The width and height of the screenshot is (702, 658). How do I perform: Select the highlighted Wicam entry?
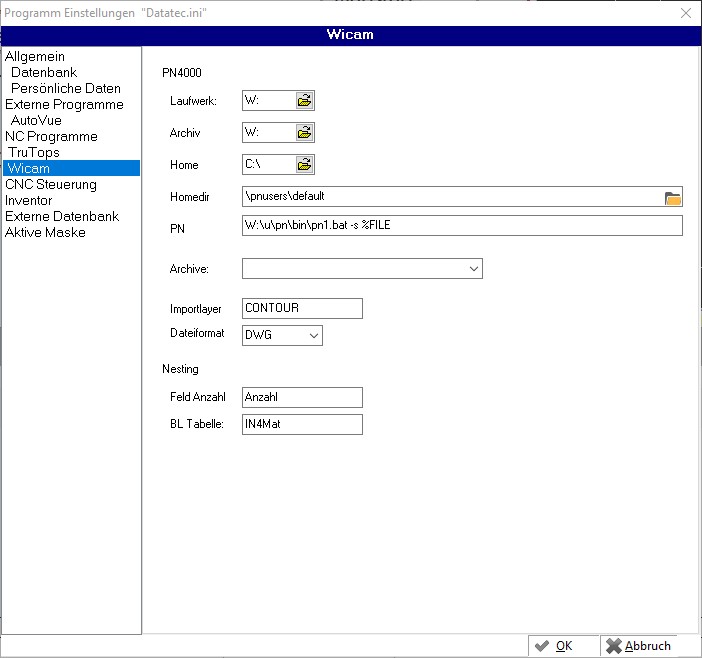(72, 168)
